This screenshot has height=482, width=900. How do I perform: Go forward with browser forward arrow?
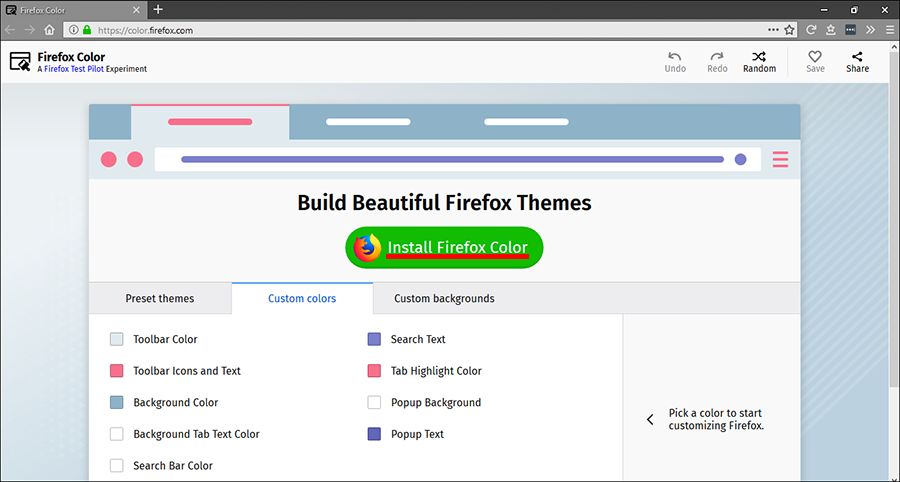29,30
